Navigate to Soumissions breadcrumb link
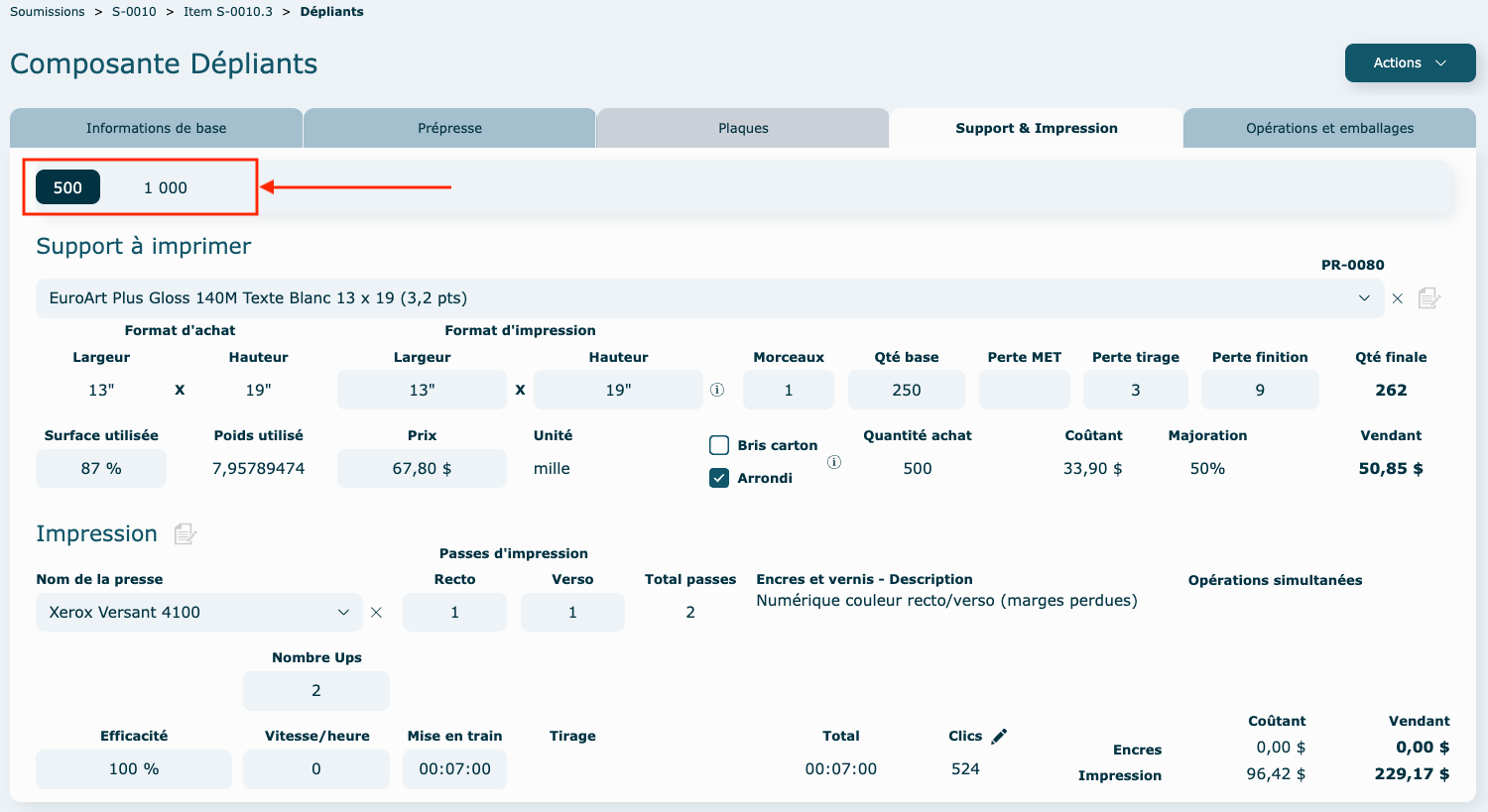The width and height of the screenshot is (1488, 812). tap(48, 12)
